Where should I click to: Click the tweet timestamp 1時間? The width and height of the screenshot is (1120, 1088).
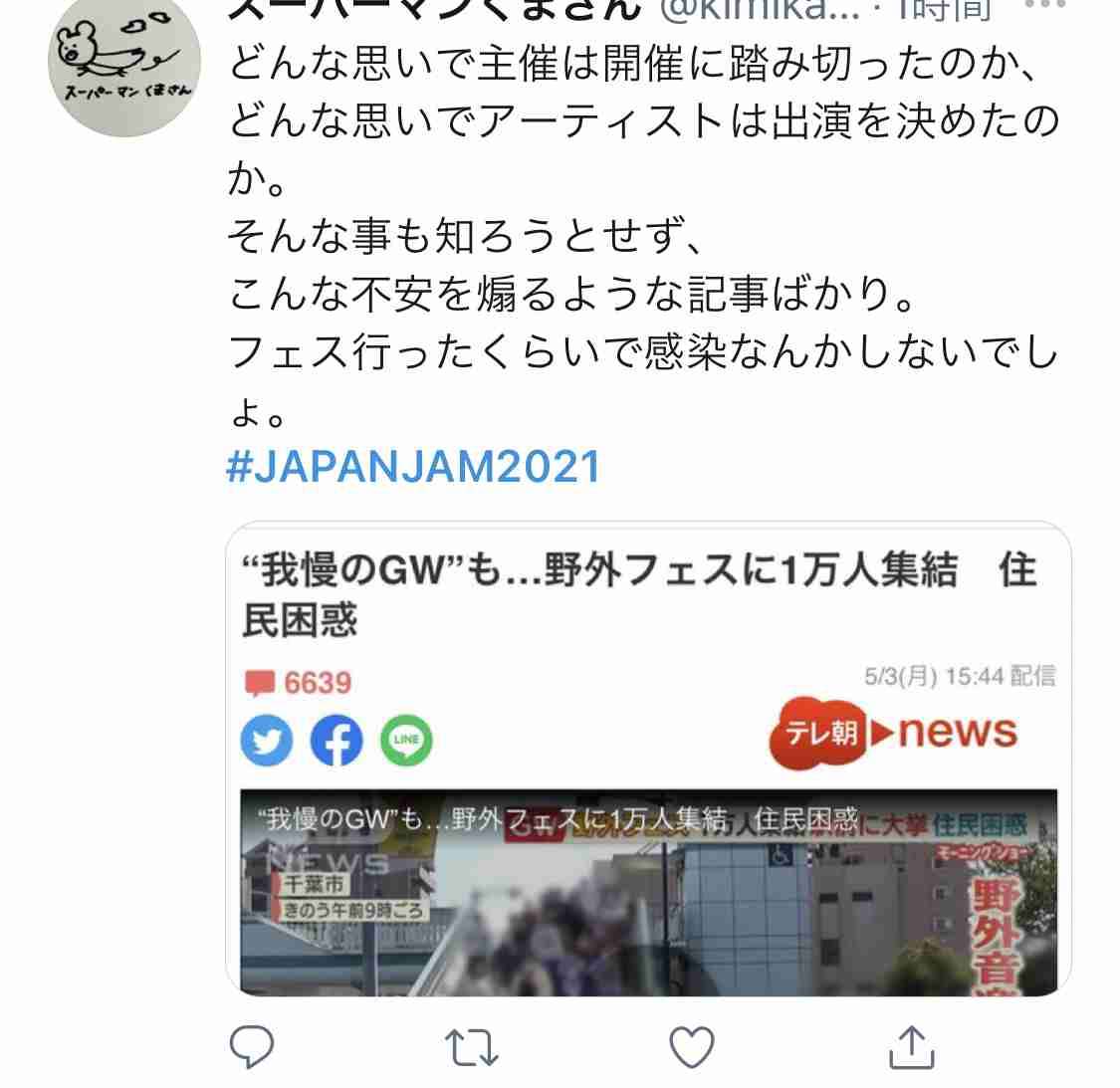point(945,9)
